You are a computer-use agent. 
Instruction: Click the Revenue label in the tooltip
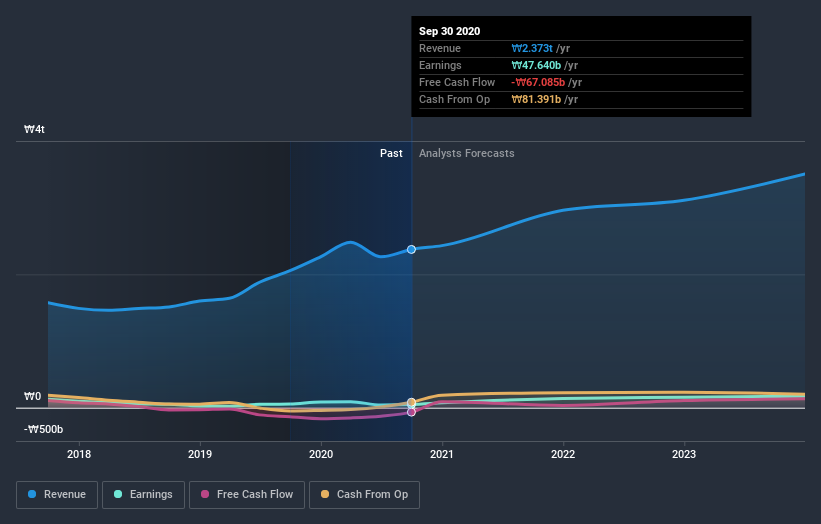coord(440,48)
